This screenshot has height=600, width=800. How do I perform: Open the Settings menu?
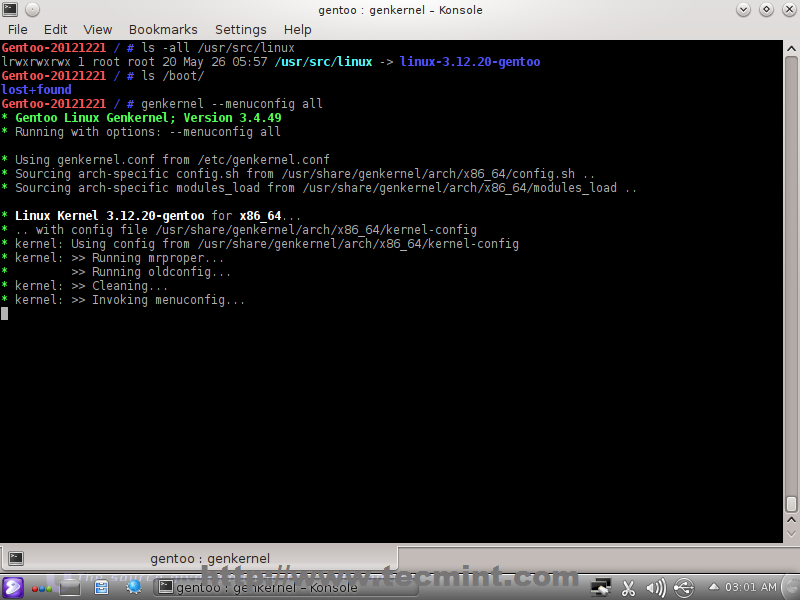[240, 30]
